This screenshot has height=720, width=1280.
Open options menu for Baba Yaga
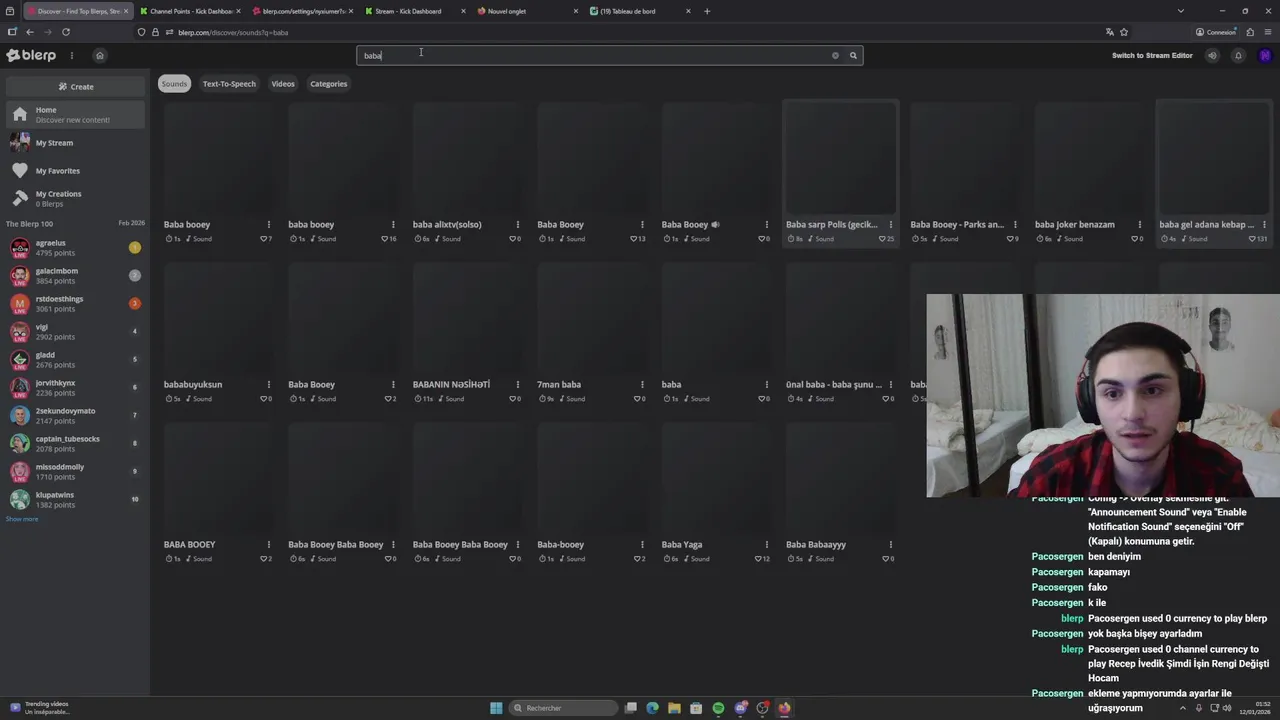click(x=766, y=544)
